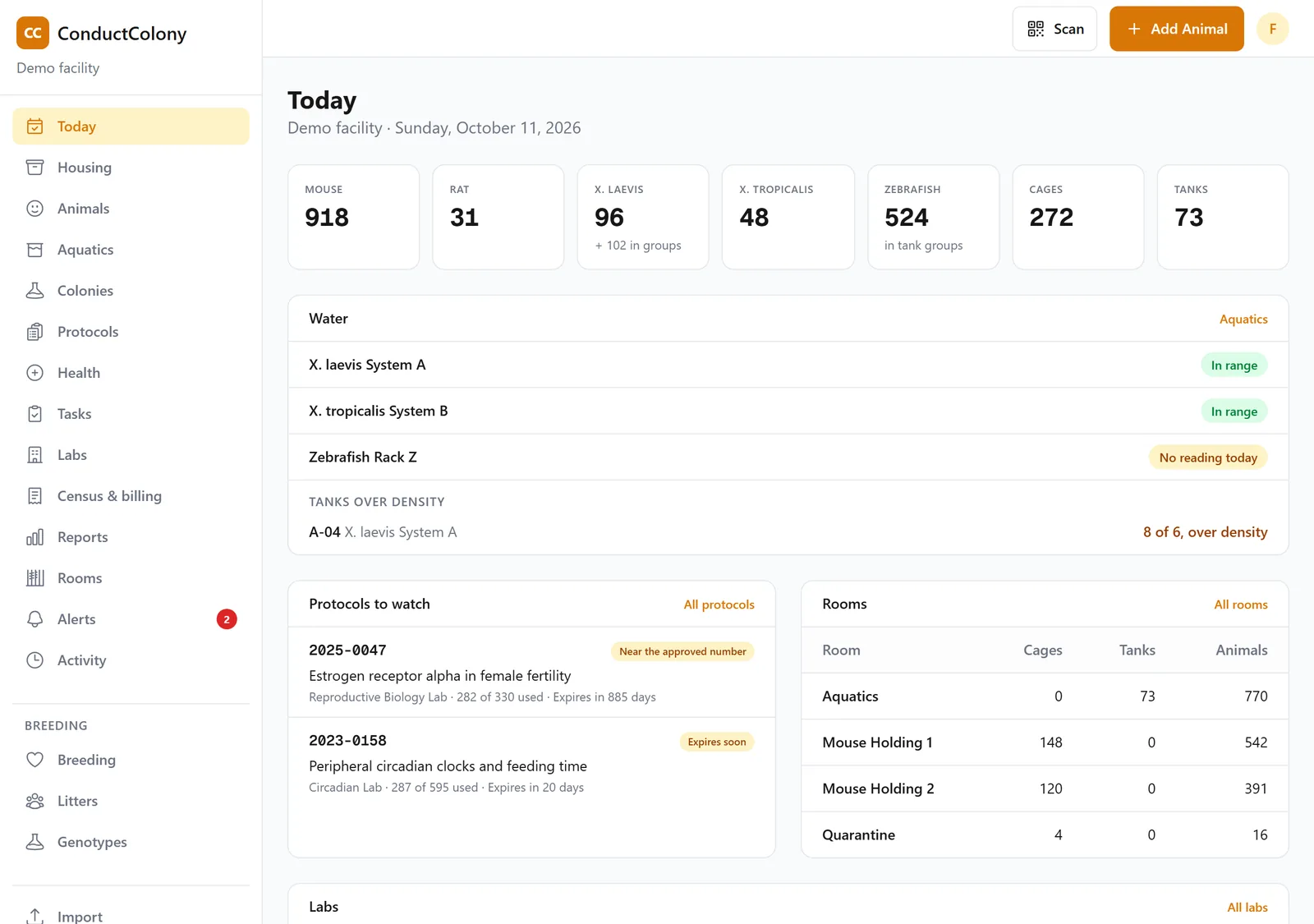Follow the Aquatics link in Water card
The width and height of the screenshot is (1314, 924).
pyautogui.click(x=1243, y=319)
